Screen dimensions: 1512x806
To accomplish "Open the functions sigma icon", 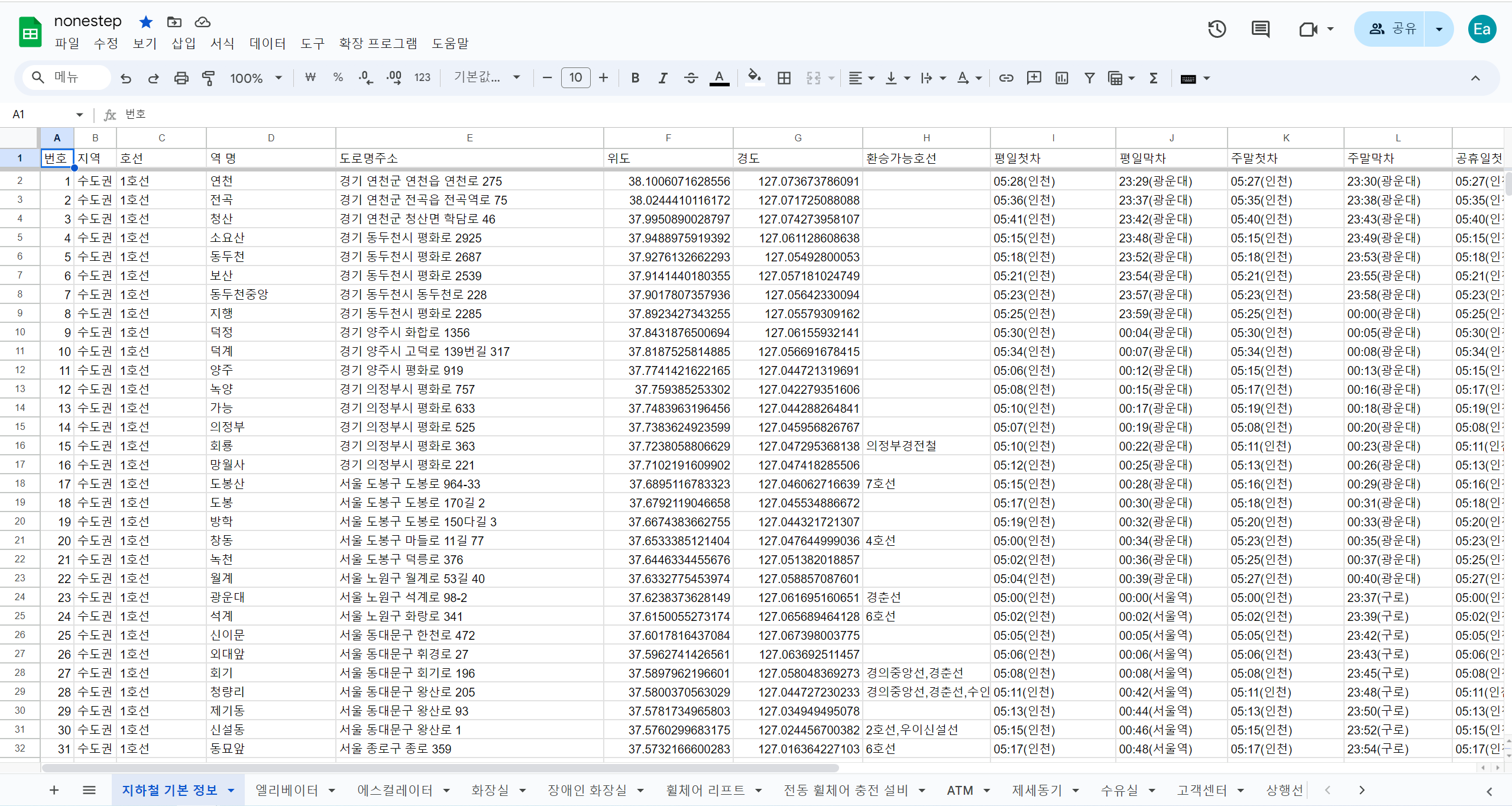I will (1153, 78).
